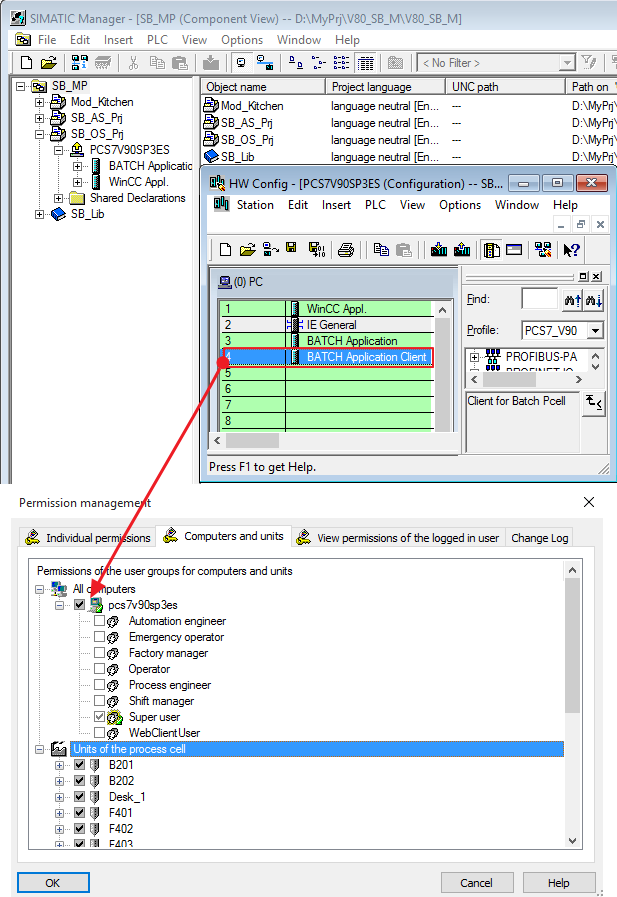Open View permissions of the logged in user tab
617x897 pixels.
click(399, 538)
